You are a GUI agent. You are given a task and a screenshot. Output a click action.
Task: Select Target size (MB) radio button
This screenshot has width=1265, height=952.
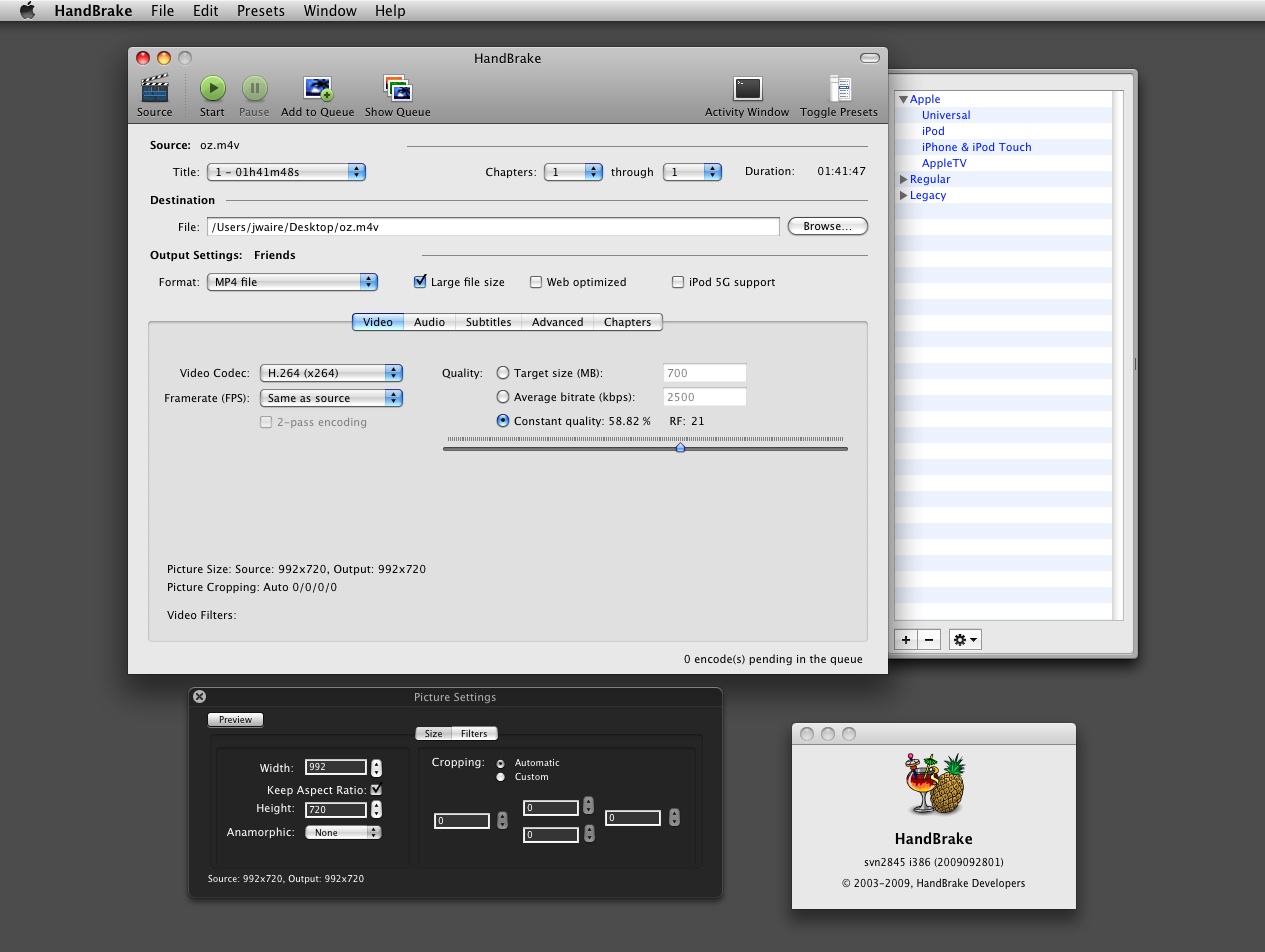(x=503, y=373)
